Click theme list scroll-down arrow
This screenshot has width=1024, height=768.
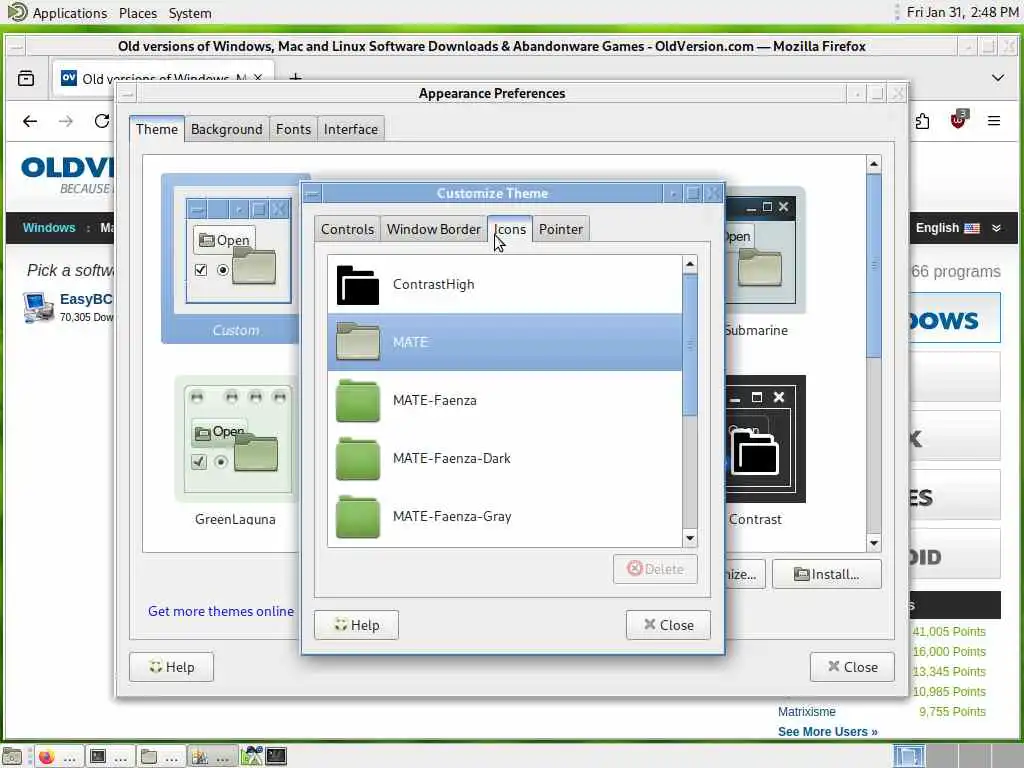(874, 543)
